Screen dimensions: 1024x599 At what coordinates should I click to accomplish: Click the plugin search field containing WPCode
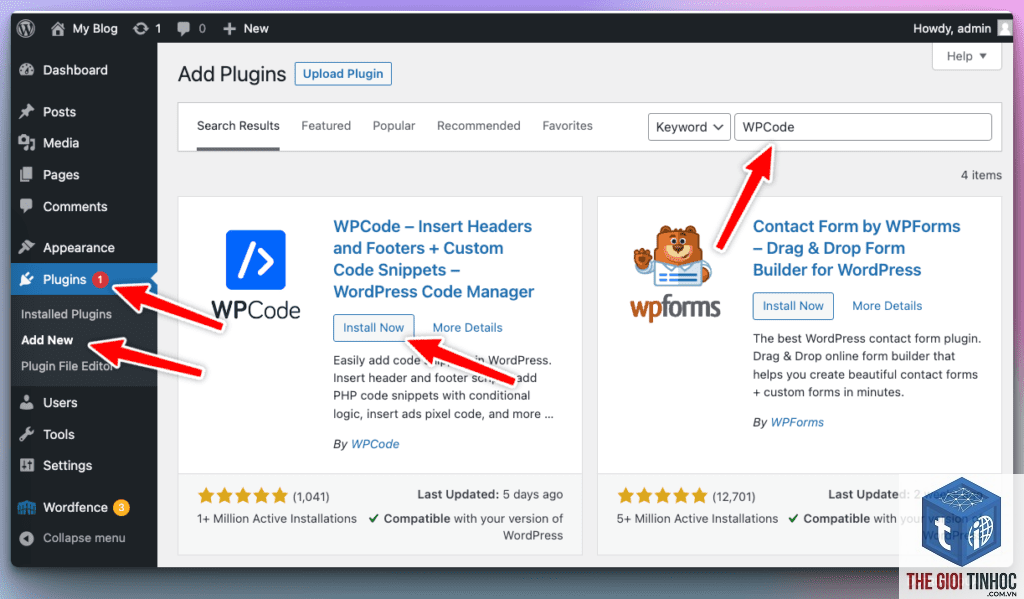[863, 127]
